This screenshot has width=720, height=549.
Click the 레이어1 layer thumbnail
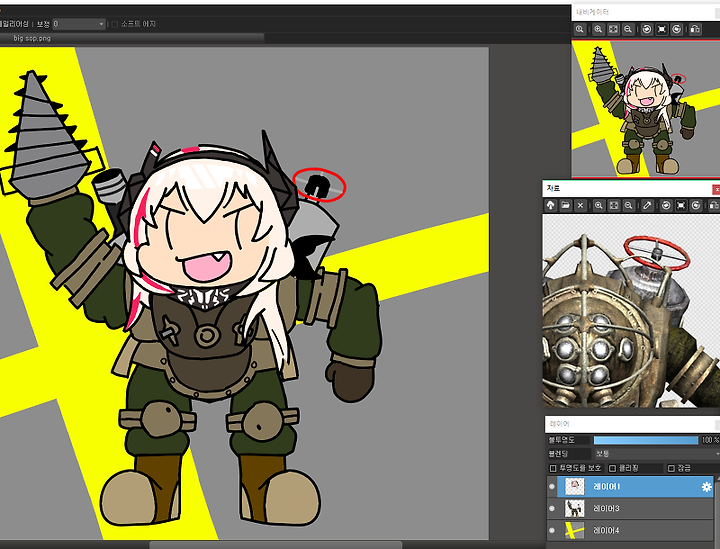(x=574, y=487)
